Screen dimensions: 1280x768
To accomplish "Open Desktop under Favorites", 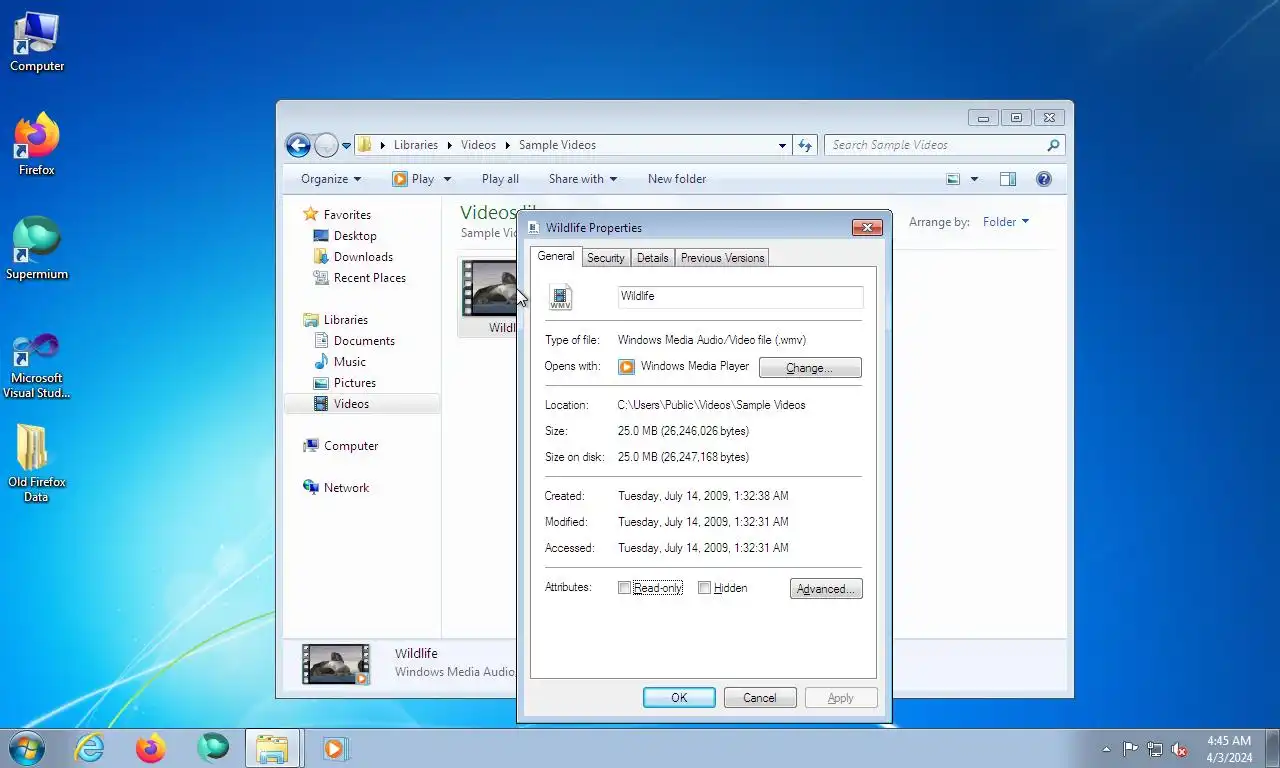I will 345,236.
